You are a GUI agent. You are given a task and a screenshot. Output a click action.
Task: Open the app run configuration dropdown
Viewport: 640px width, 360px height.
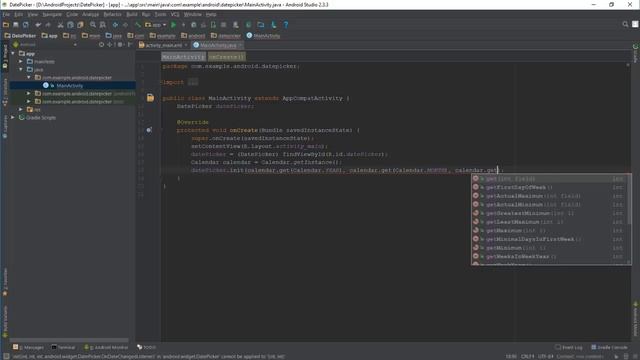click(x=156, y=25)
